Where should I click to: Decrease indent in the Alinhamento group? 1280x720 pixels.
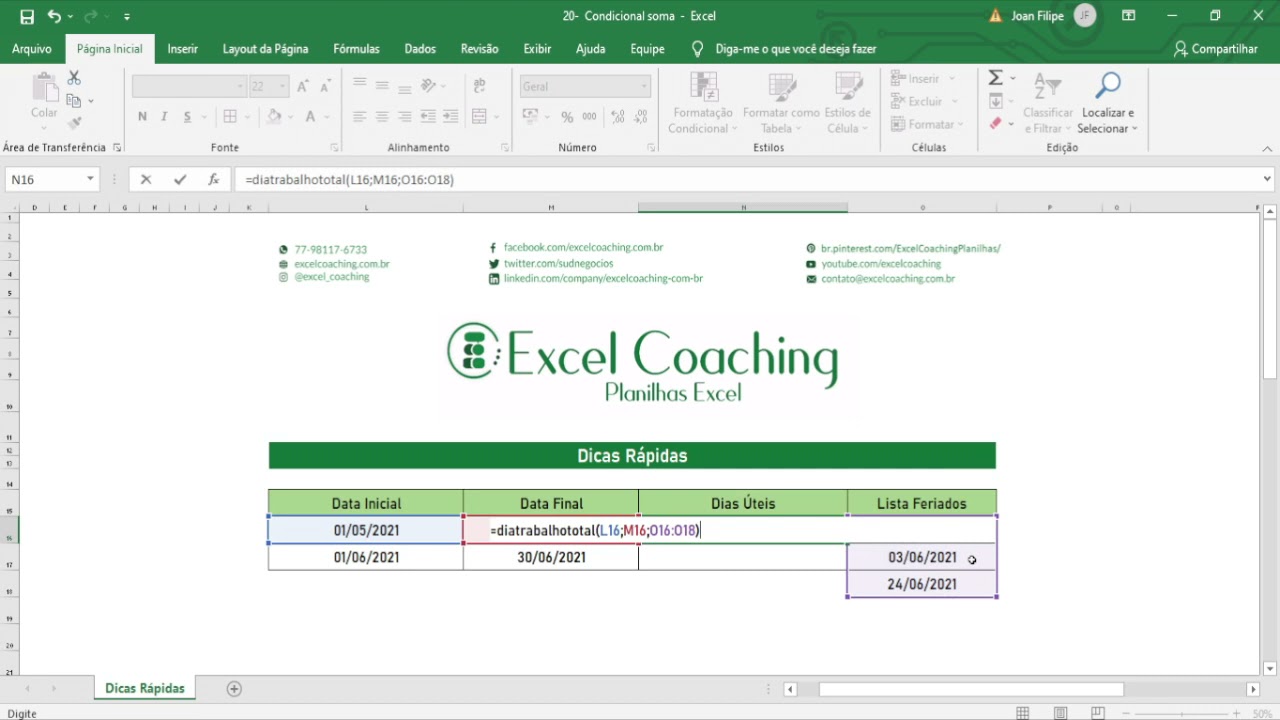428,117
